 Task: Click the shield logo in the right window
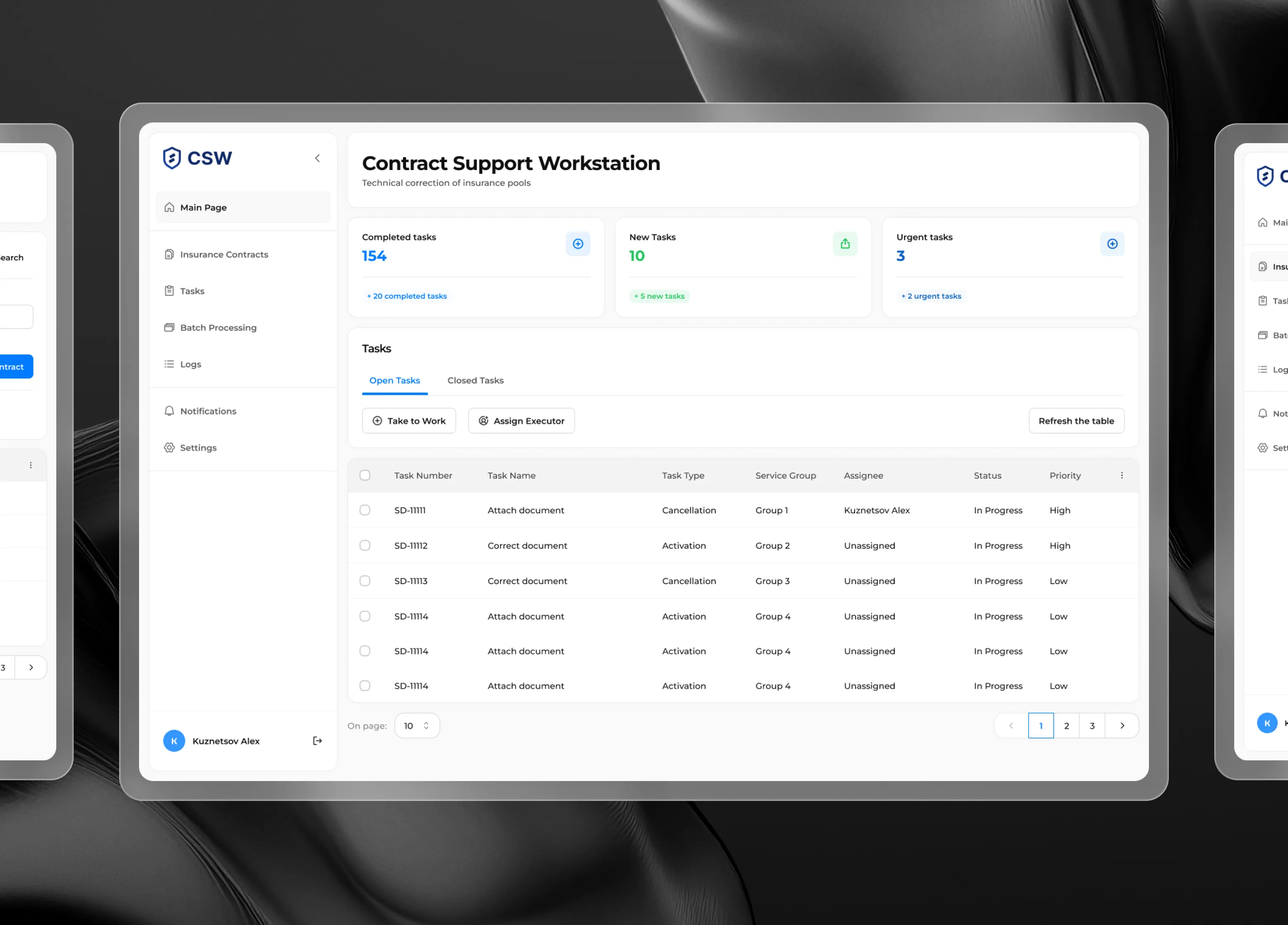click(x=1265, y=176)
